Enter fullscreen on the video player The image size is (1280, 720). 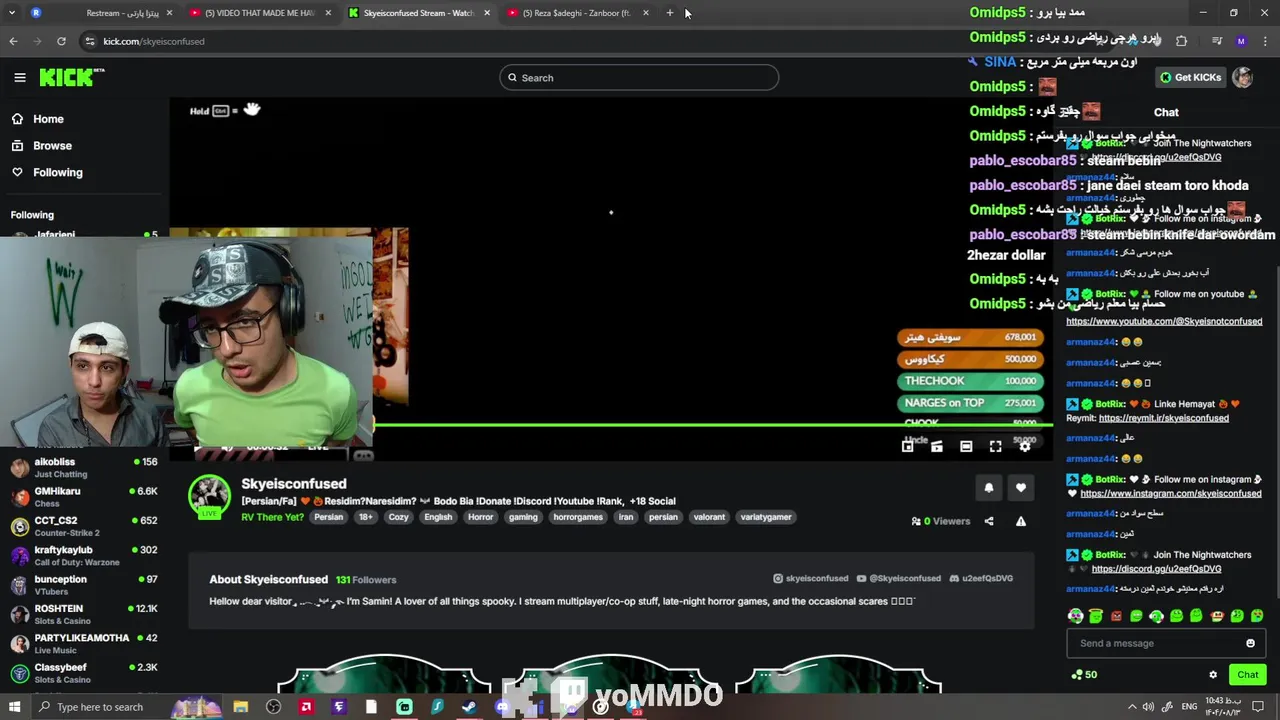coord(995,446)
